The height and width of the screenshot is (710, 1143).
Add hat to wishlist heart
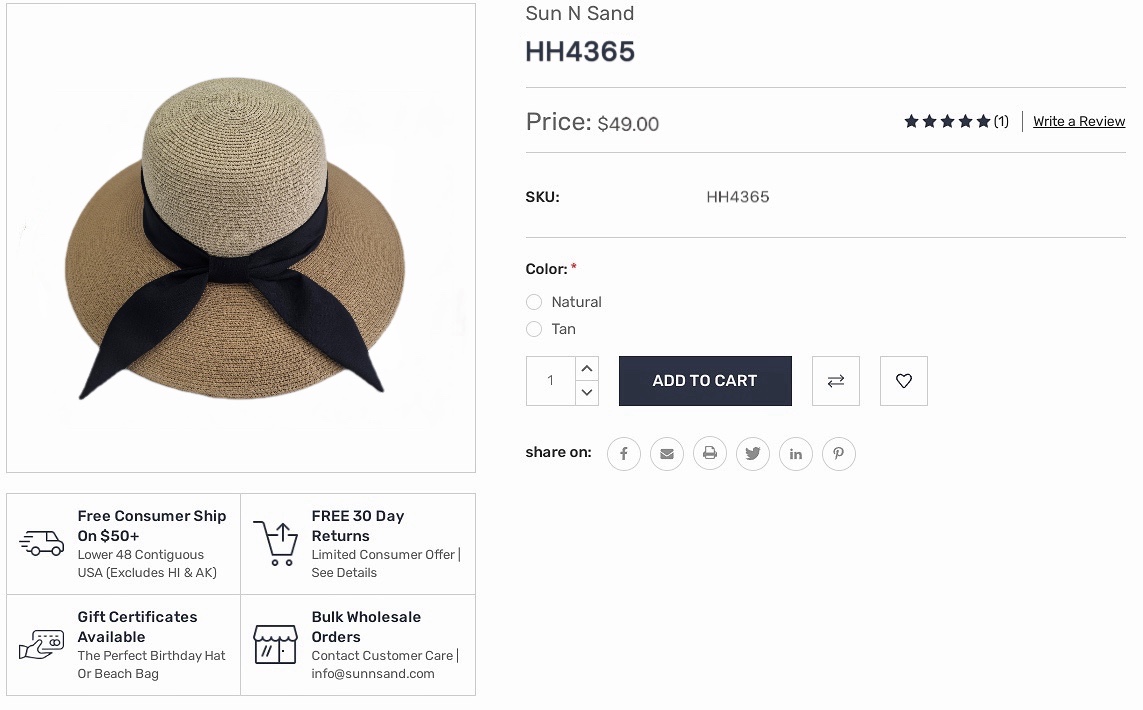pyautogui.click(x=903, y=381)
